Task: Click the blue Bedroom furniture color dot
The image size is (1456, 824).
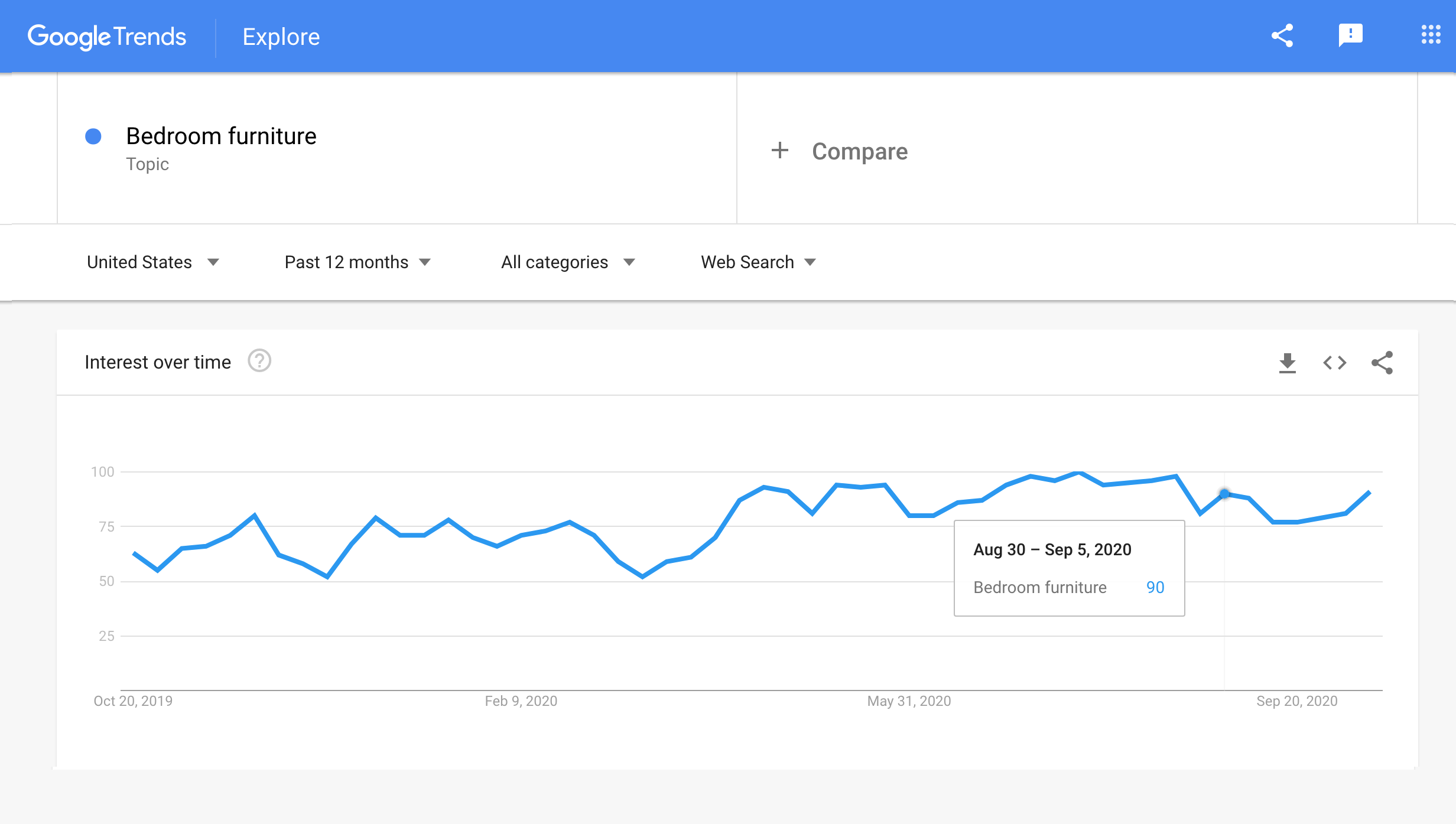Action: click(93, 136)
